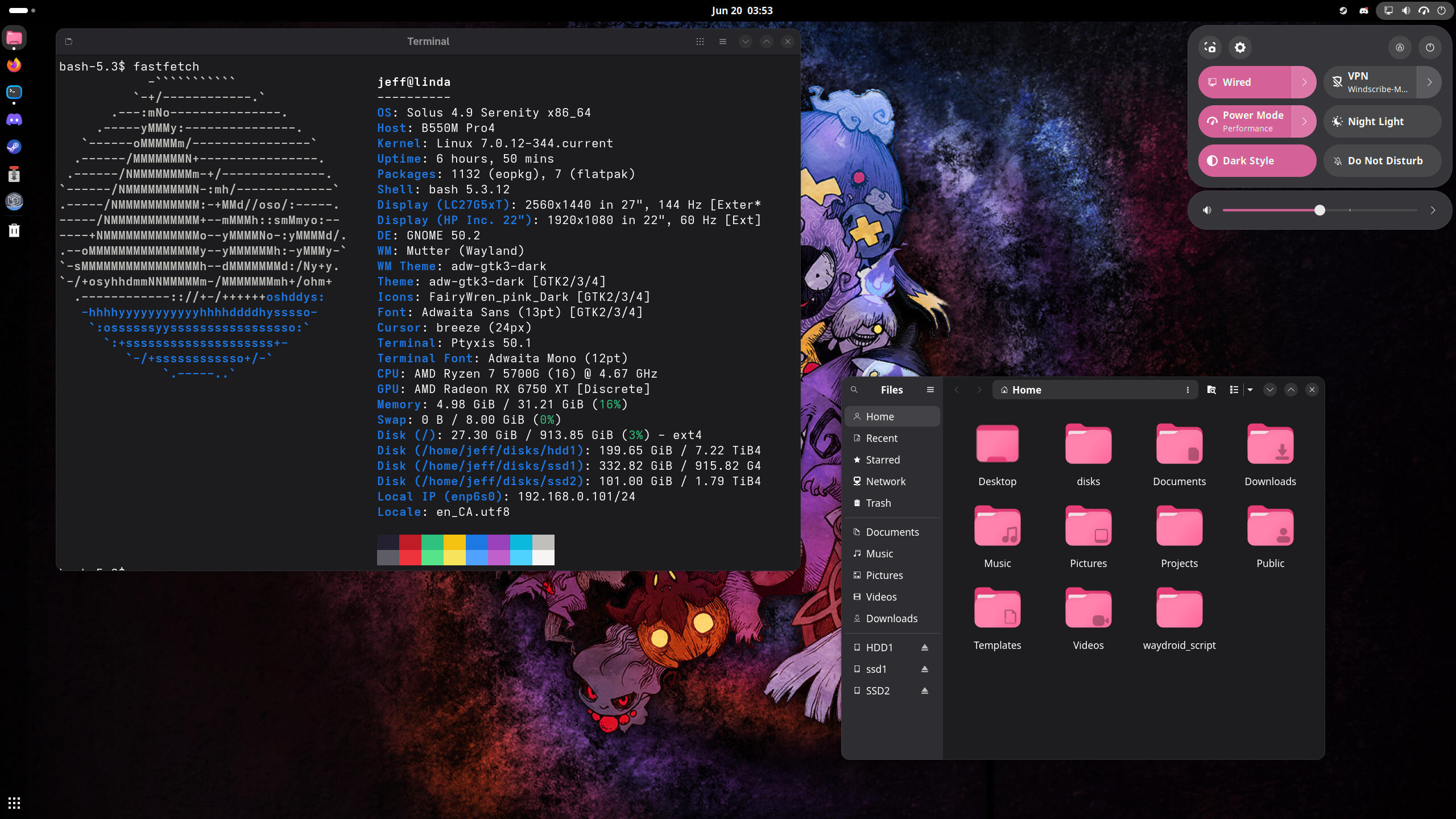Select Home in Files sidebar
Viewport: 1456px width, 819px height.
(x=892, y=416)
